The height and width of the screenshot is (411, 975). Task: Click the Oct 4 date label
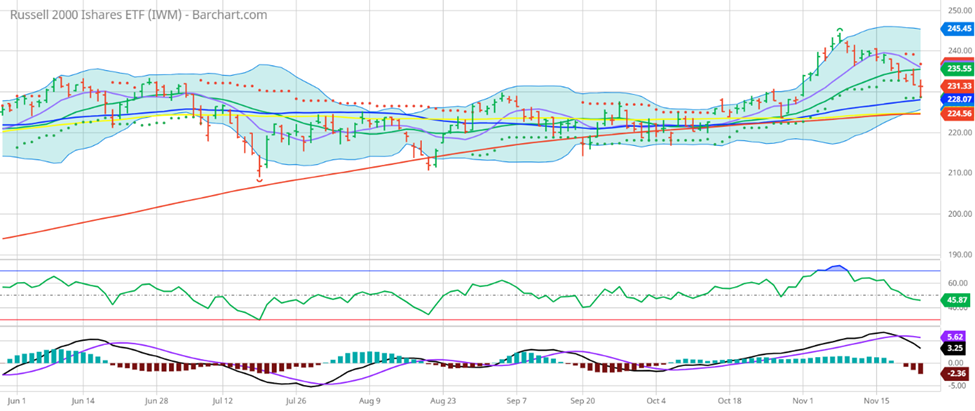click(657, 402)
